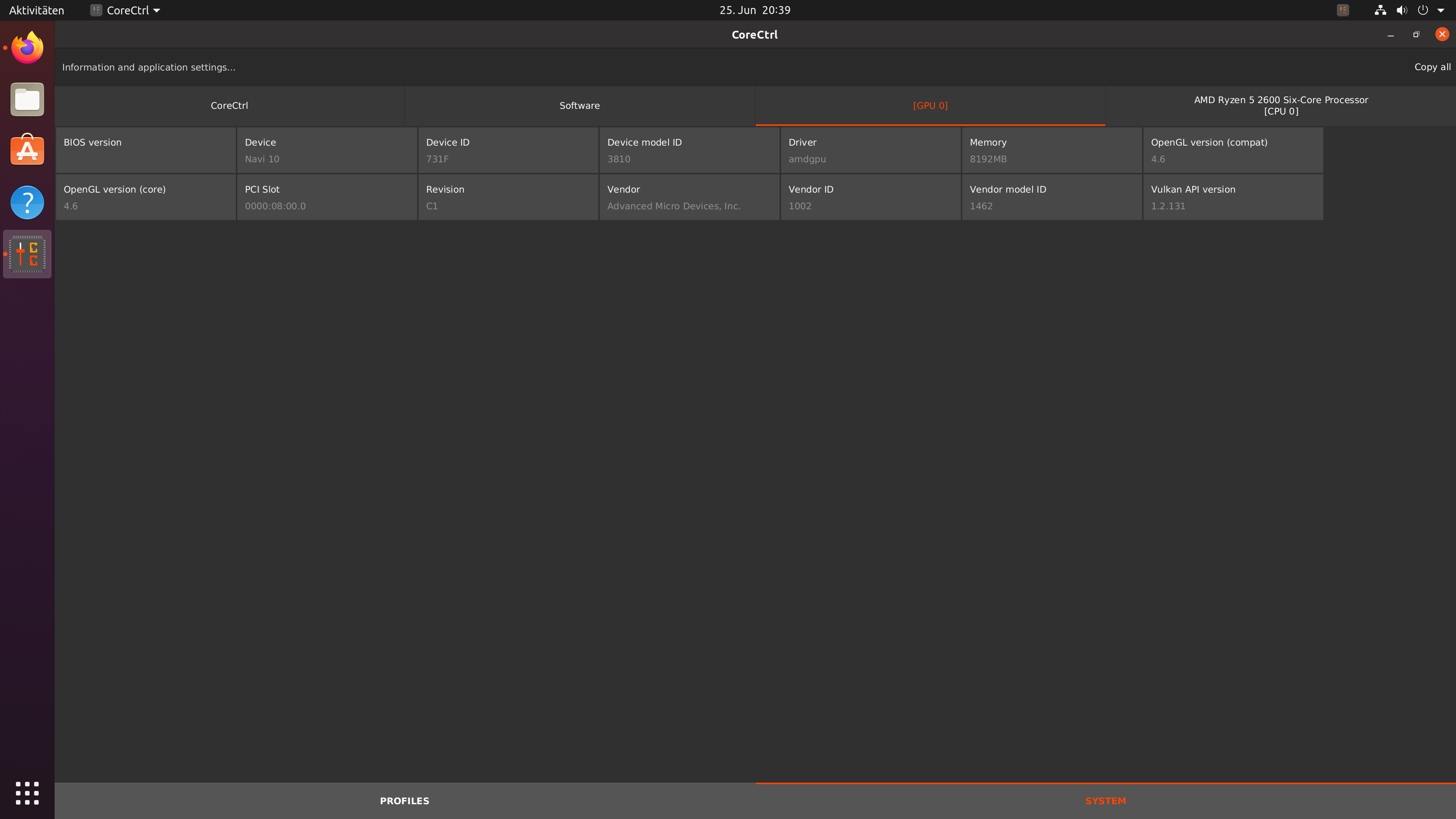Open the network status icon

click(1380, 10)
